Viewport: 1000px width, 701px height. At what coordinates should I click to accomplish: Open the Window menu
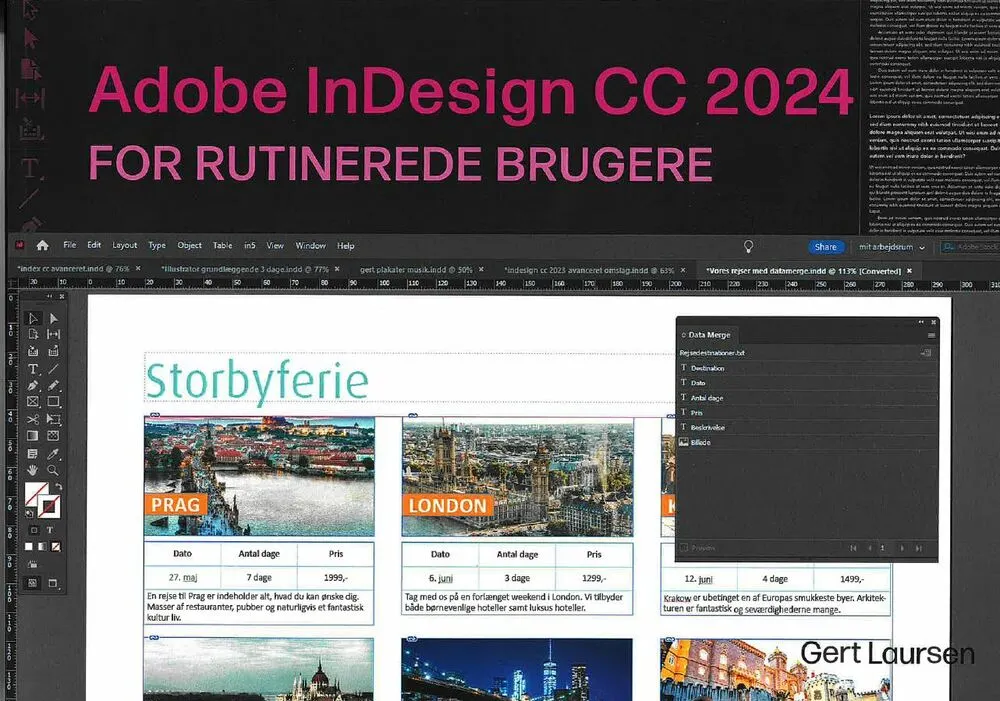310,245
